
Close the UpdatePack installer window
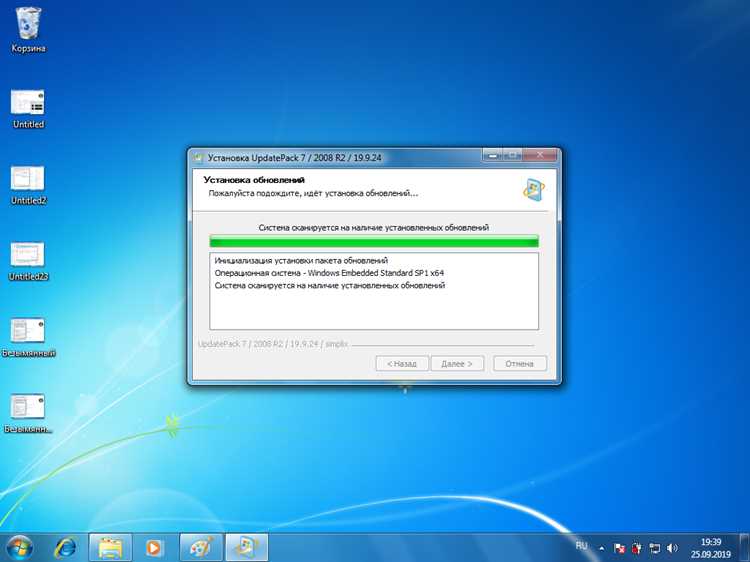(540, 155)
